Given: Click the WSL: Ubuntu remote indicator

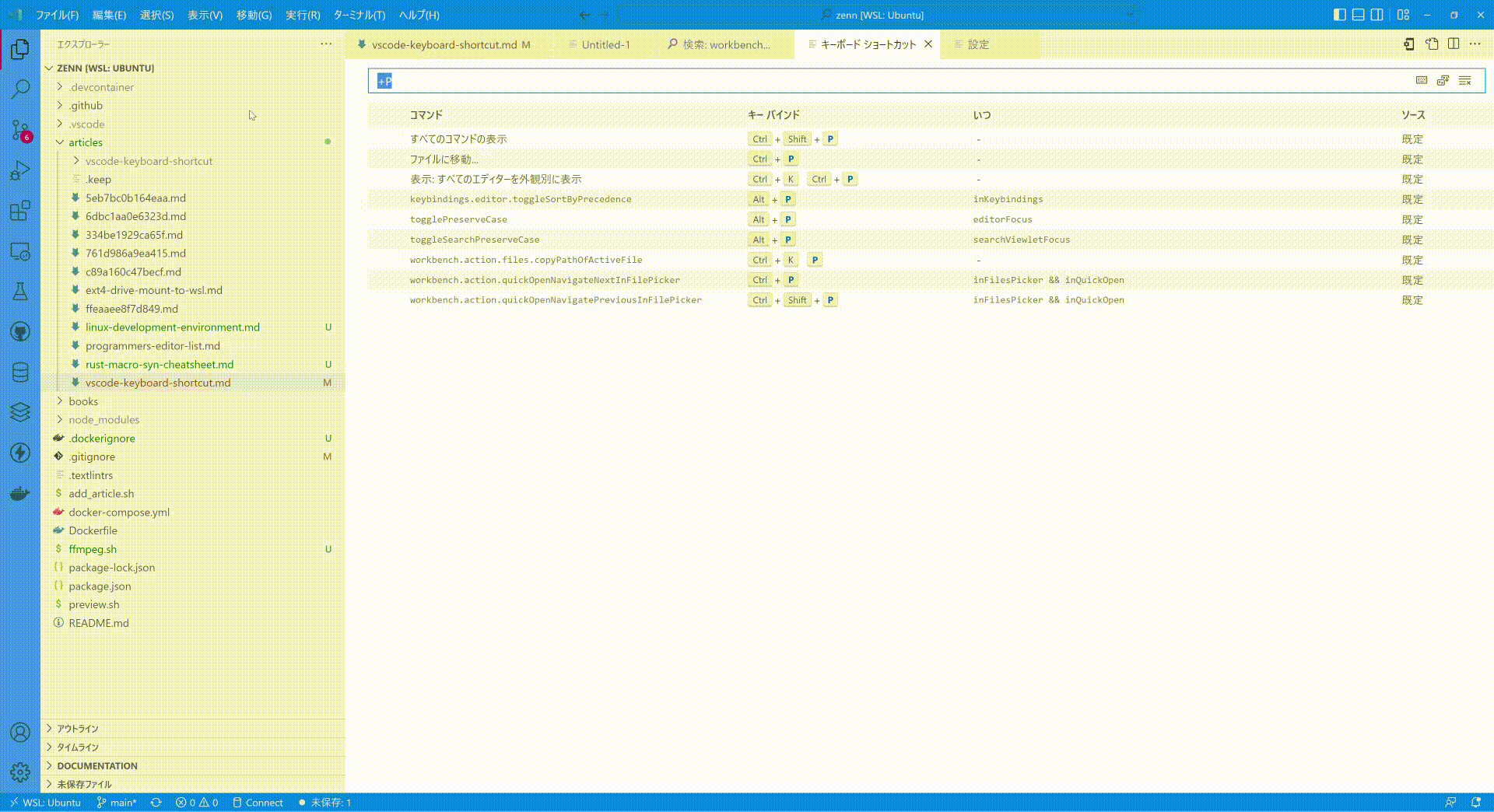Looking at the screenshot, I should [x=45, y=803].
